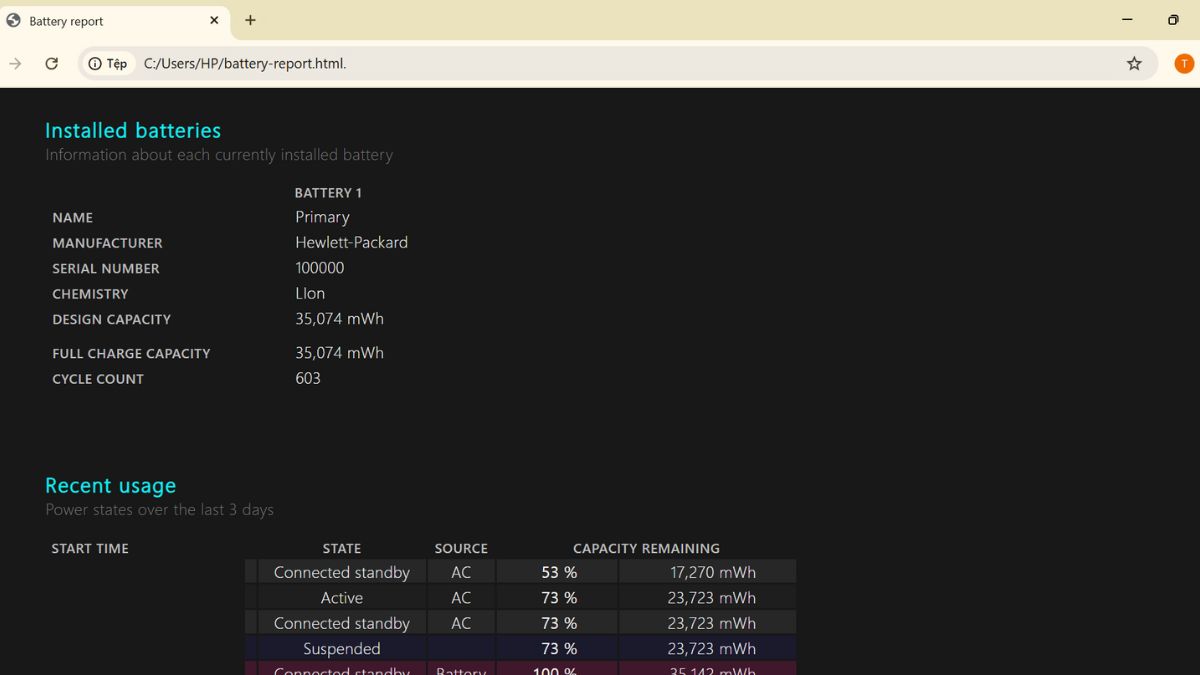Select the cycle count 603
1200x675 pixels.
click(308, 378)
